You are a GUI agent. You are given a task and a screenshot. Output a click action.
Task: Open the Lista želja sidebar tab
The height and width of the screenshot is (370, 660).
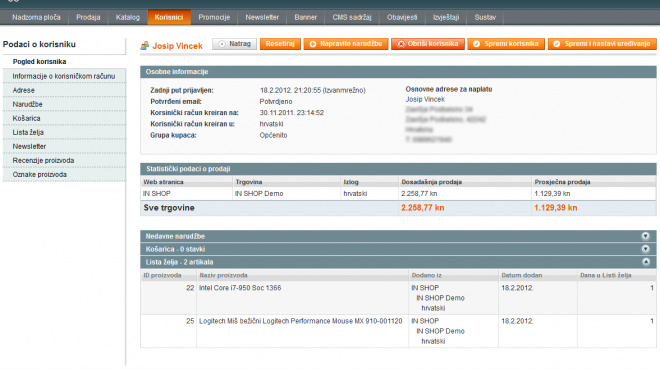point(64,132)
